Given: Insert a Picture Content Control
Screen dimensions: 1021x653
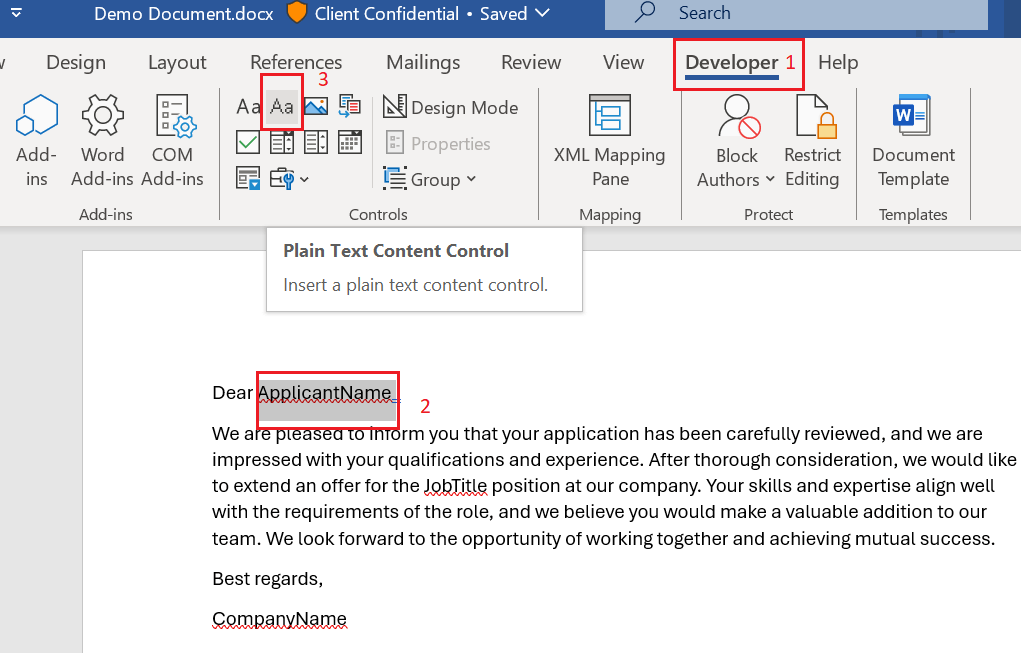Looking at the screenshot, I should tap(316, 107).
